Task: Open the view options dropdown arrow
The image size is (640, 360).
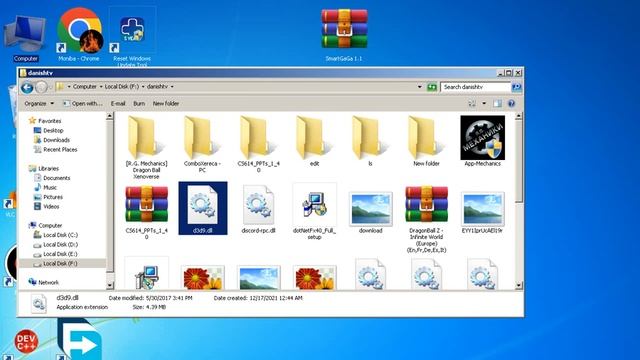Action: (x=484, y=104)
